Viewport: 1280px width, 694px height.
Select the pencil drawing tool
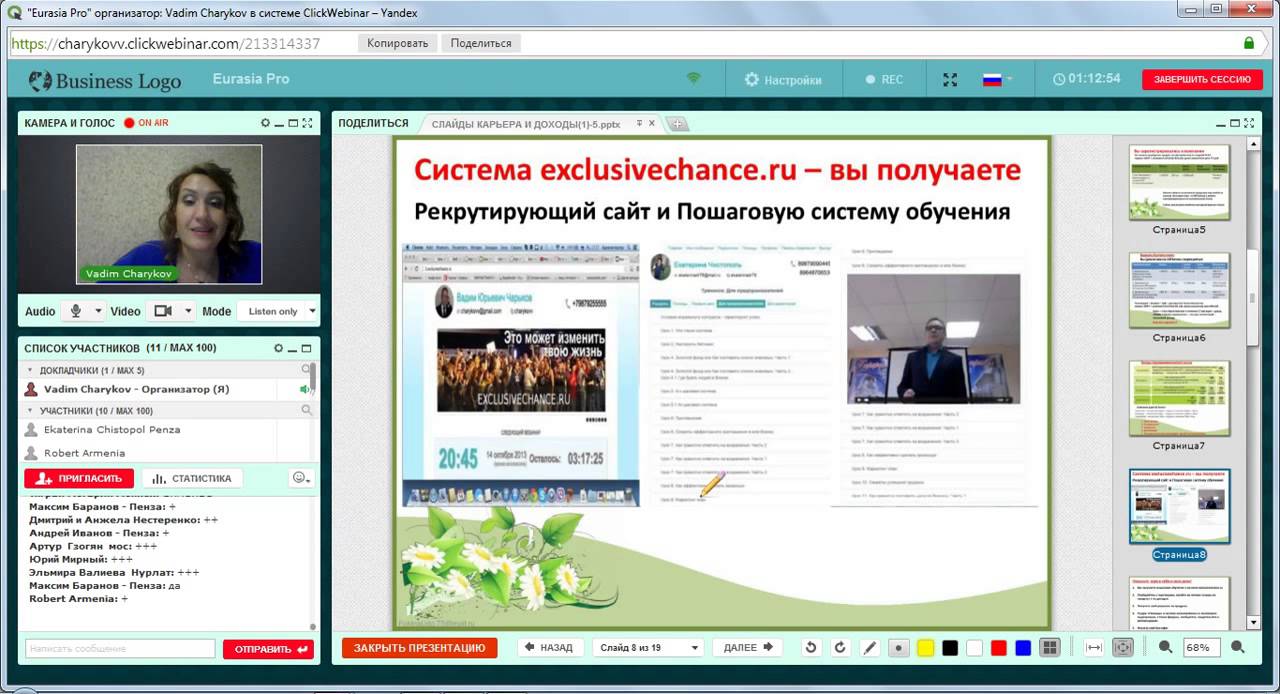click(869, 648)
